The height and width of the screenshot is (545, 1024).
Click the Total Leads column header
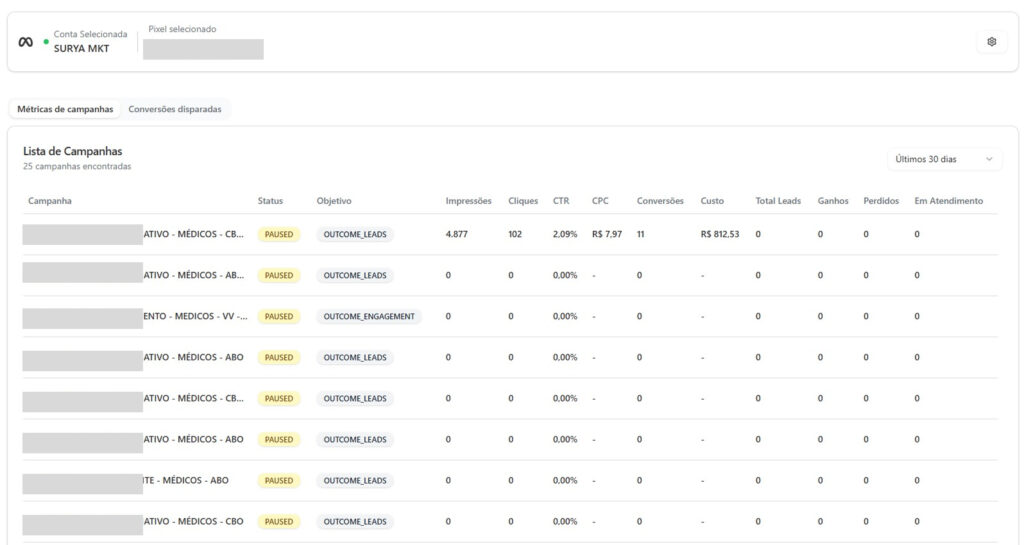(x=778, y=201)
